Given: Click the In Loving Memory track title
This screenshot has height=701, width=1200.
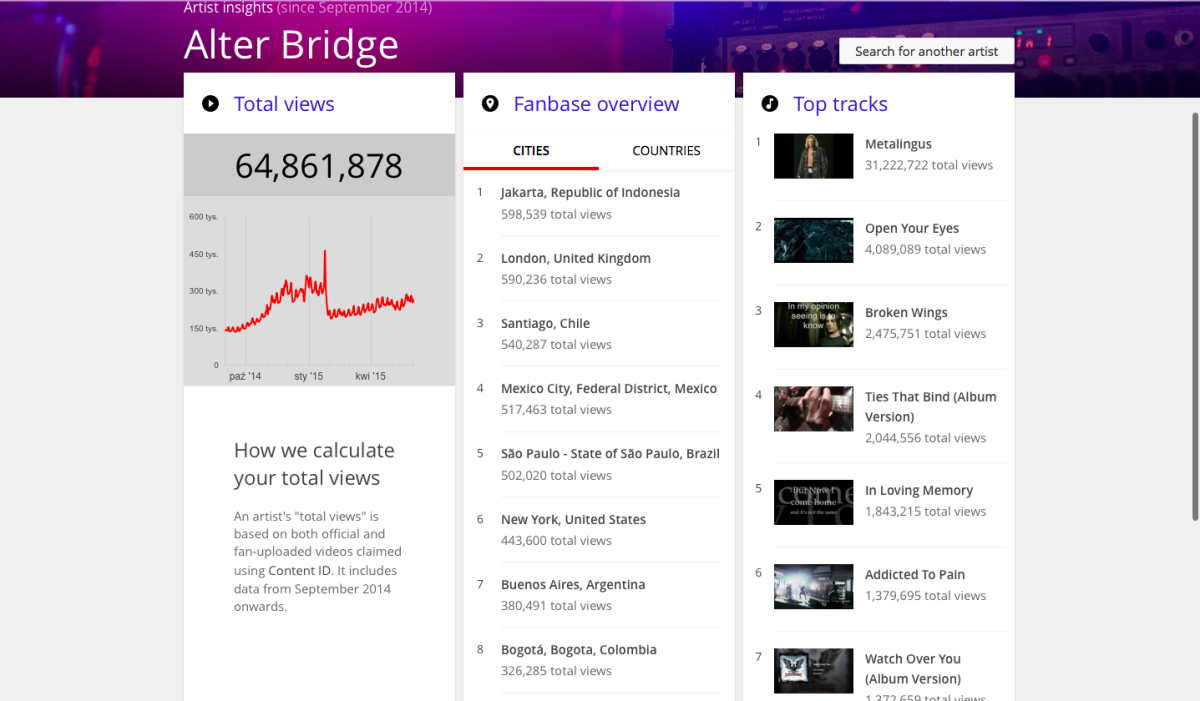Looking at the screenshot, I should click(x=919, y=490).
